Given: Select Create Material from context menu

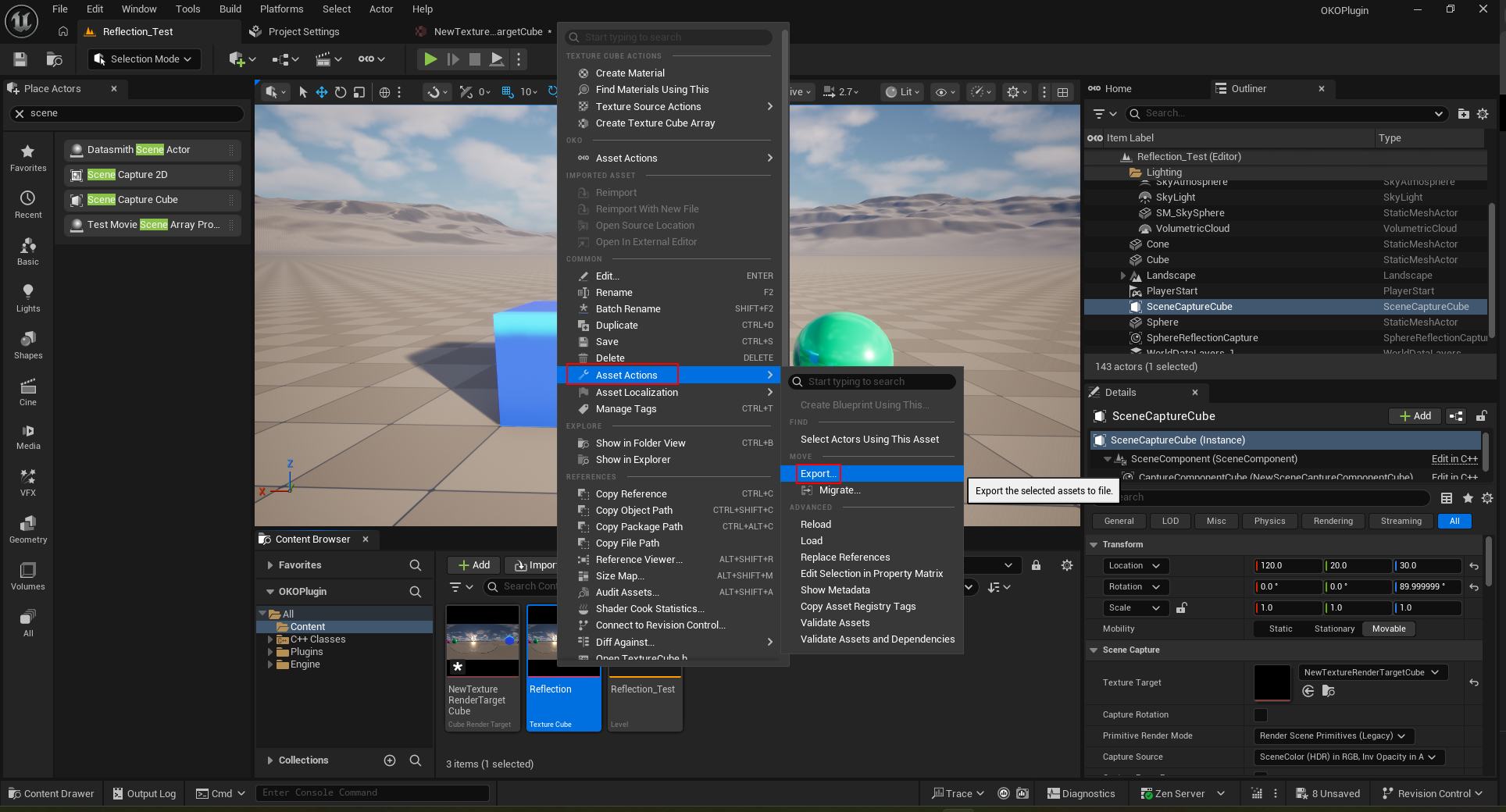Looking at the screenshot, I should tap(630, 73).
